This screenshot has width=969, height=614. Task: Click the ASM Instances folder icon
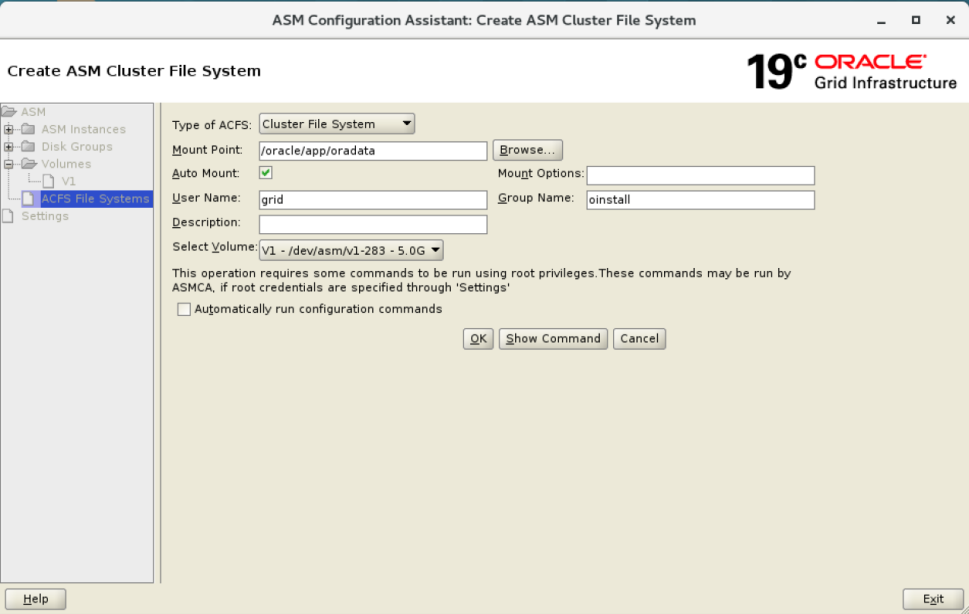point(29,127)
